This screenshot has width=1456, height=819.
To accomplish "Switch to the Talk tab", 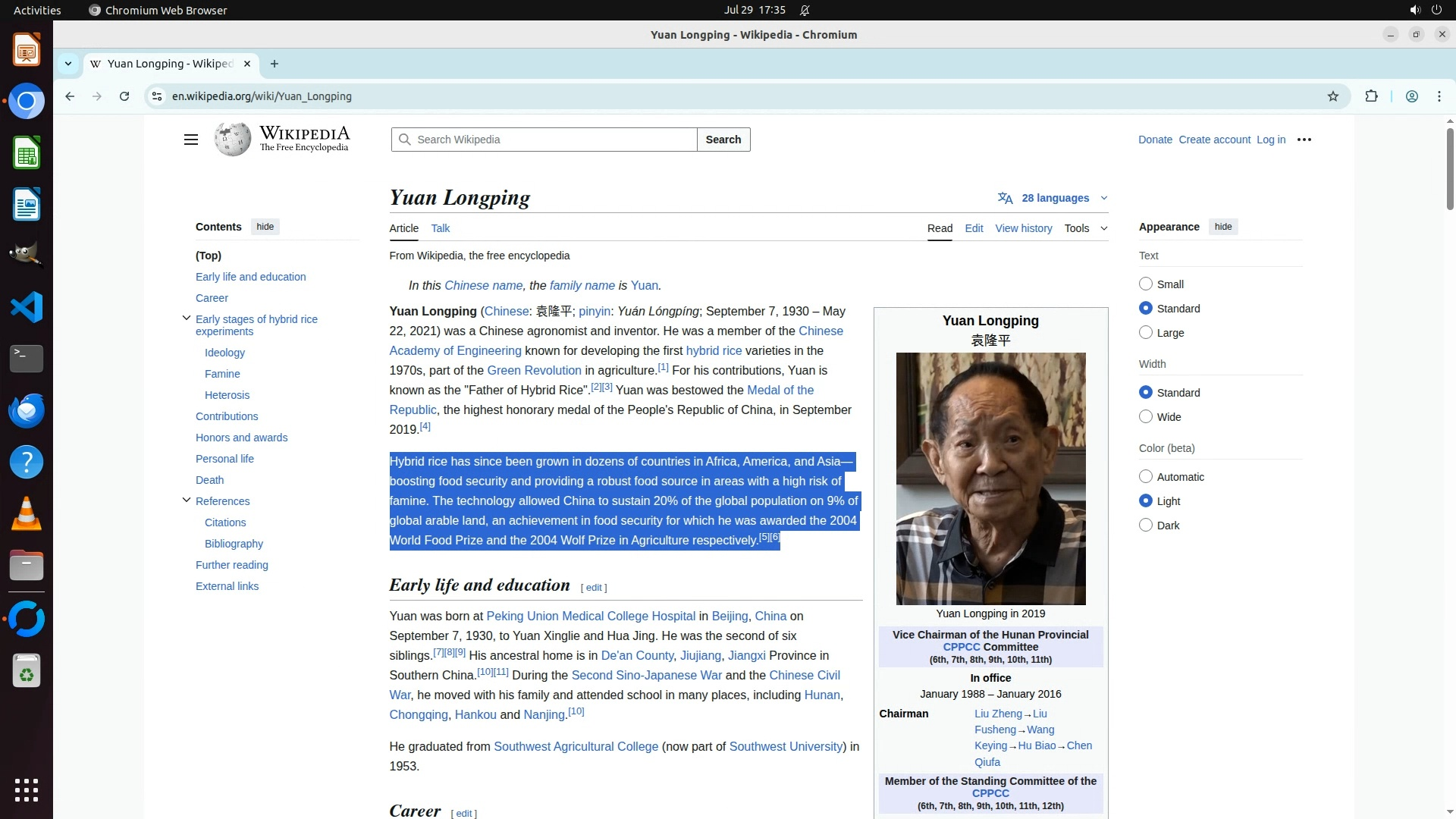I will pos(440,228).
